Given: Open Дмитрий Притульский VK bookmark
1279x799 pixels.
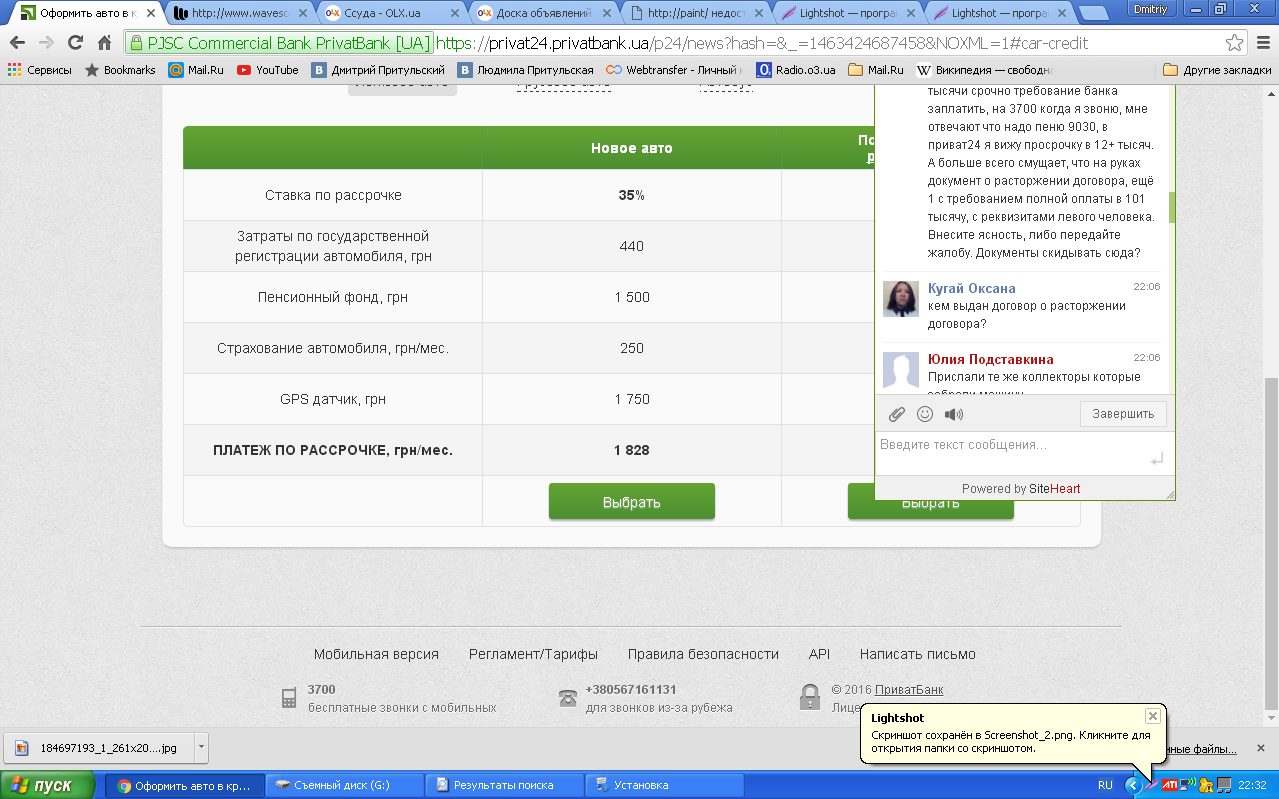Looking at the screenshot, I should point(378,70).
